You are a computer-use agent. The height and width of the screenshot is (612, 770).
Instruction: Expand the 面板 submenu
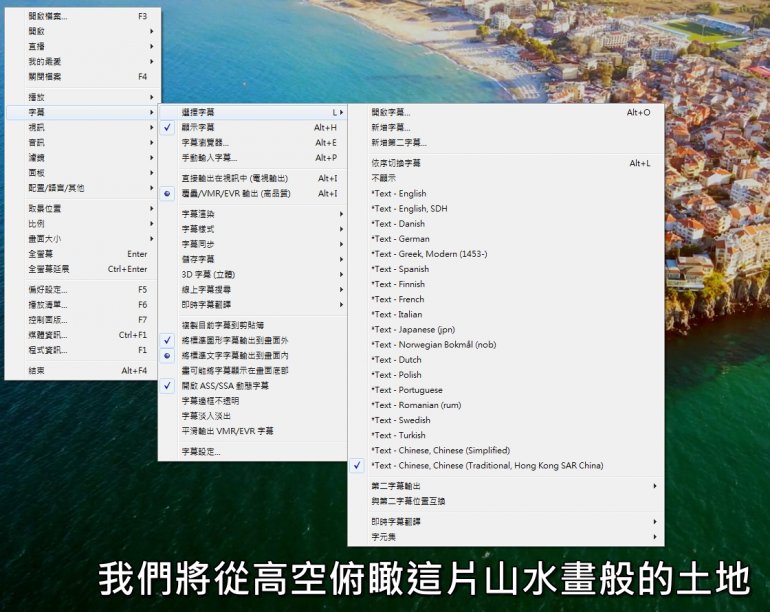82,173
